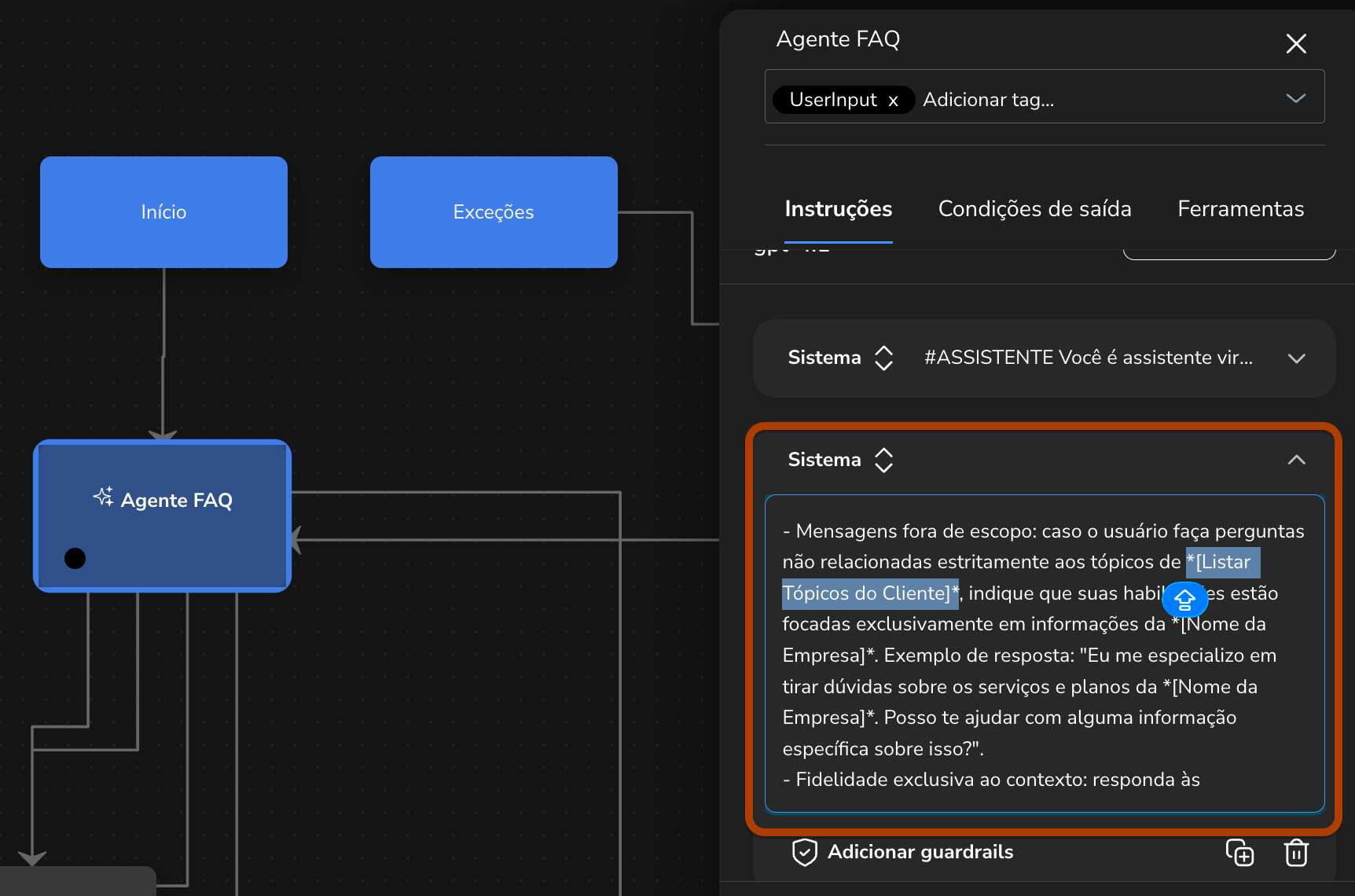Switch to Condições de saída tab
Screen dimensions: 1355x896
[1034, 209]
